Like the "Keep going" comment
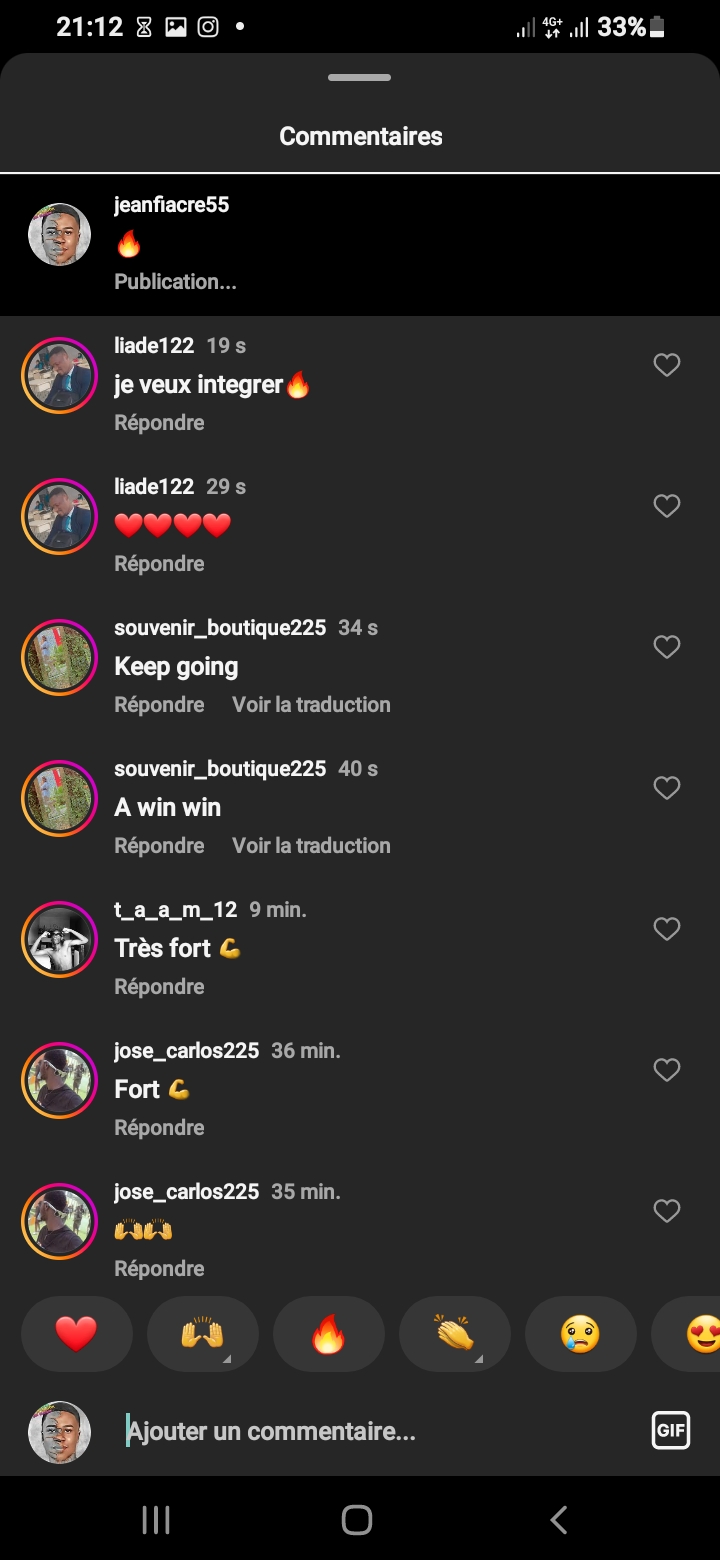 (x=666, y=648)
